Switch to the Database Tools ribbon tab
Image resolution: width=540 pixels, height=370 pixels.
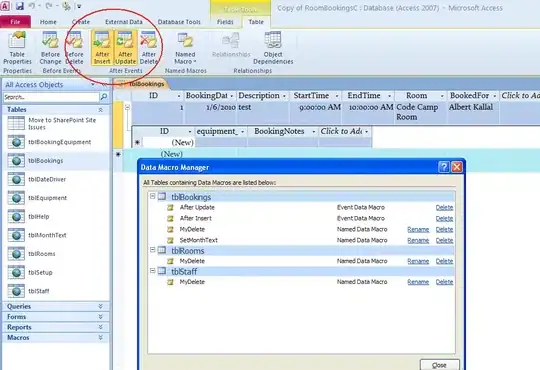coord(179,22)
